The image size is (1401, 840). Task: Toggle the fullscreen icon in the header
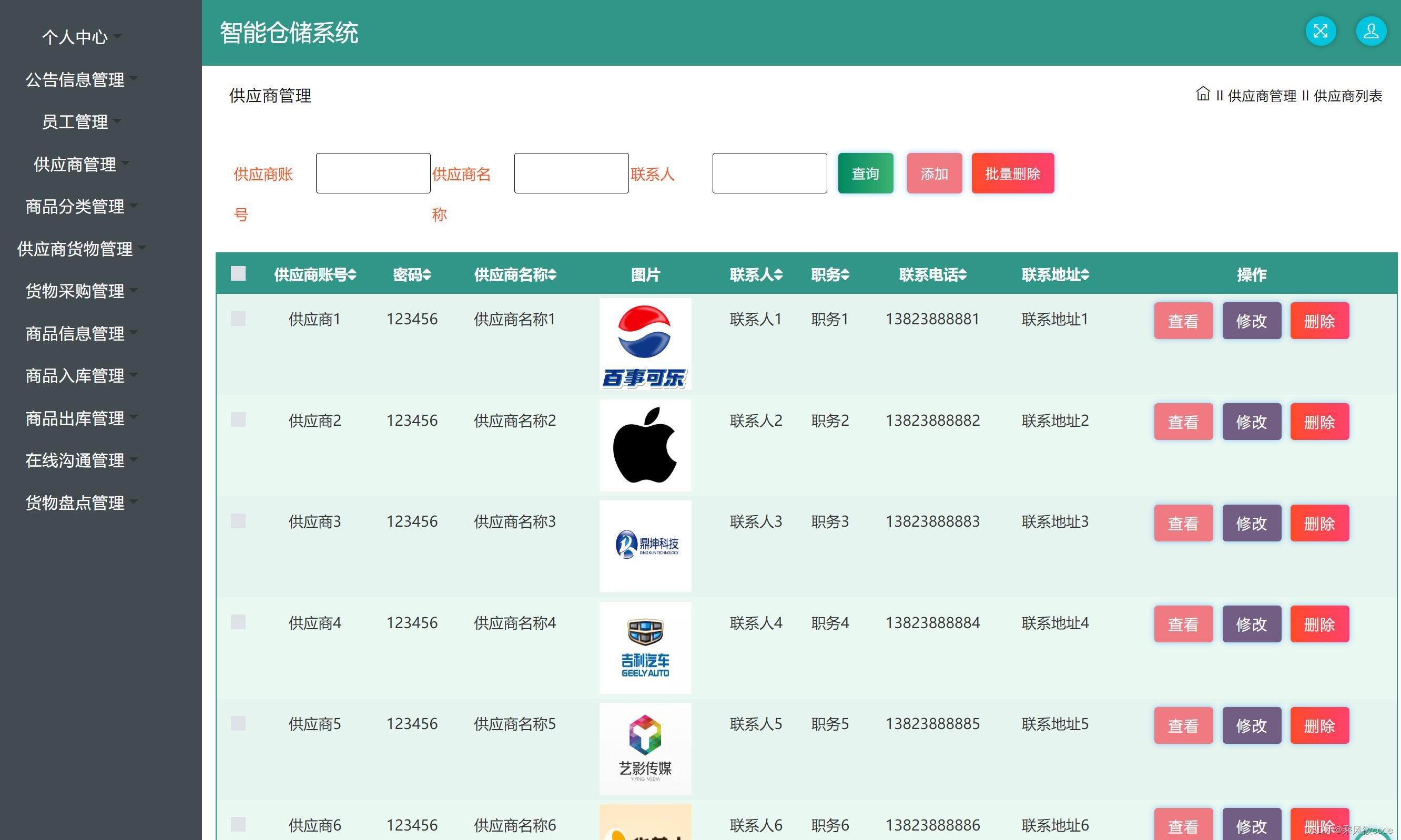1320,31
